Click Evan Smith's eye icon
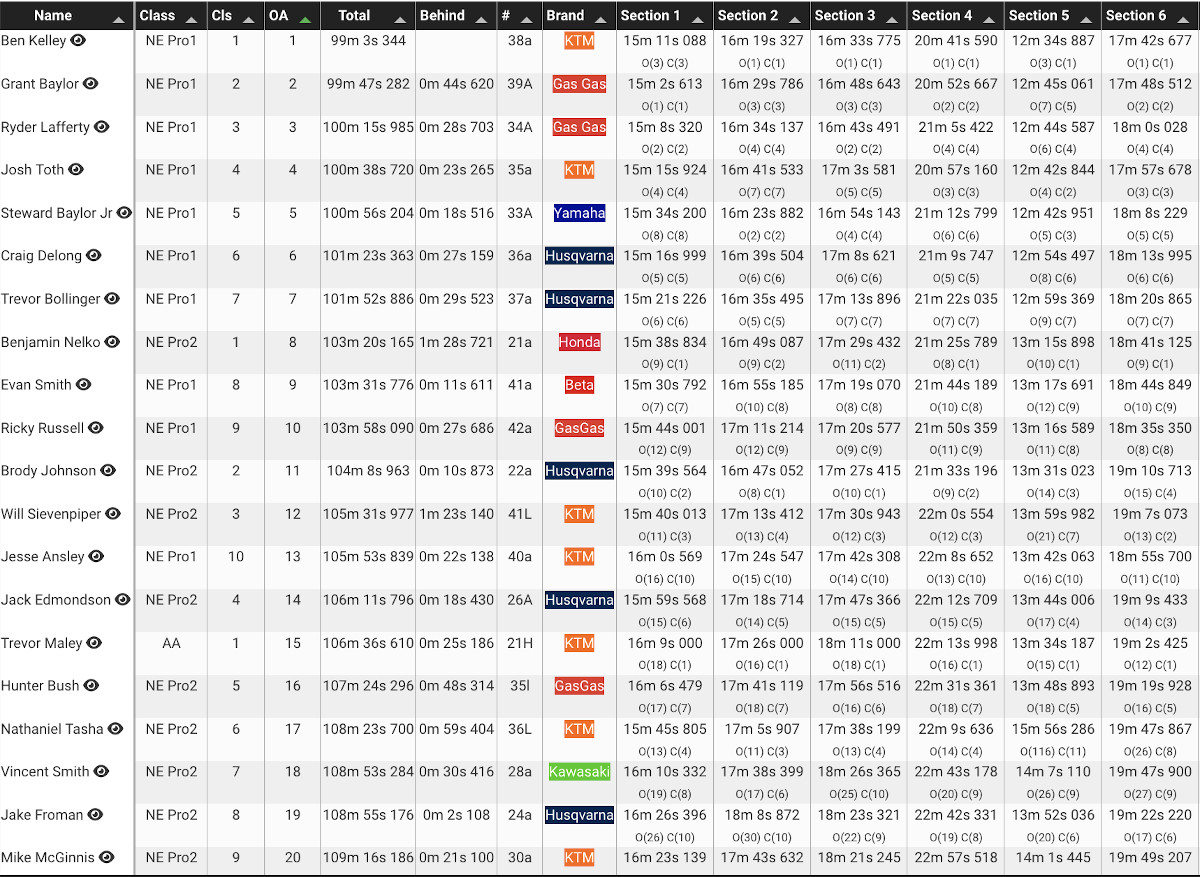The height and width of the screenshot is (877, 1200). tap(84, 385)
